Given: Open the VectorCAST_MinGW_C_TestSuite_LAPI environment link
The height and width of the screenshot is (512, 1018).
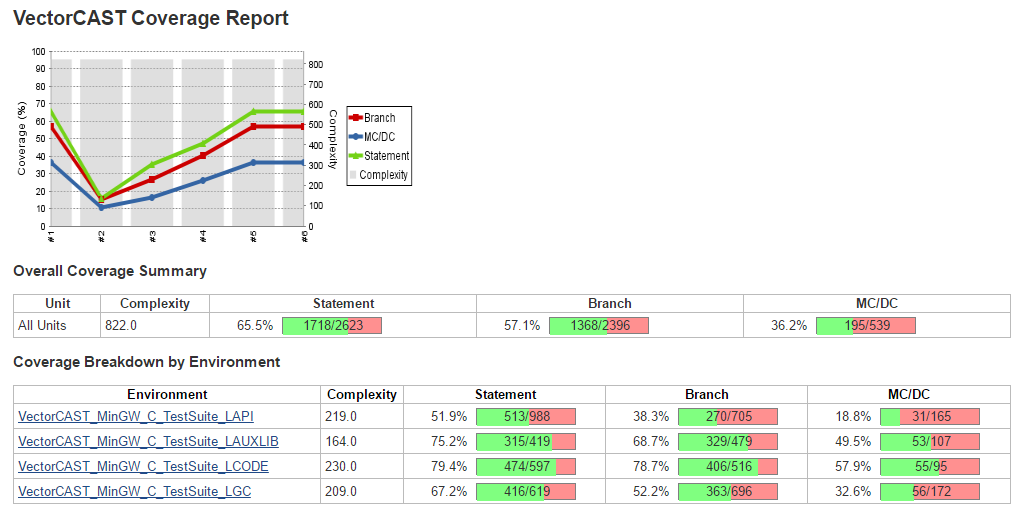Looking at the screenshot, I should (x=136, y=416).
